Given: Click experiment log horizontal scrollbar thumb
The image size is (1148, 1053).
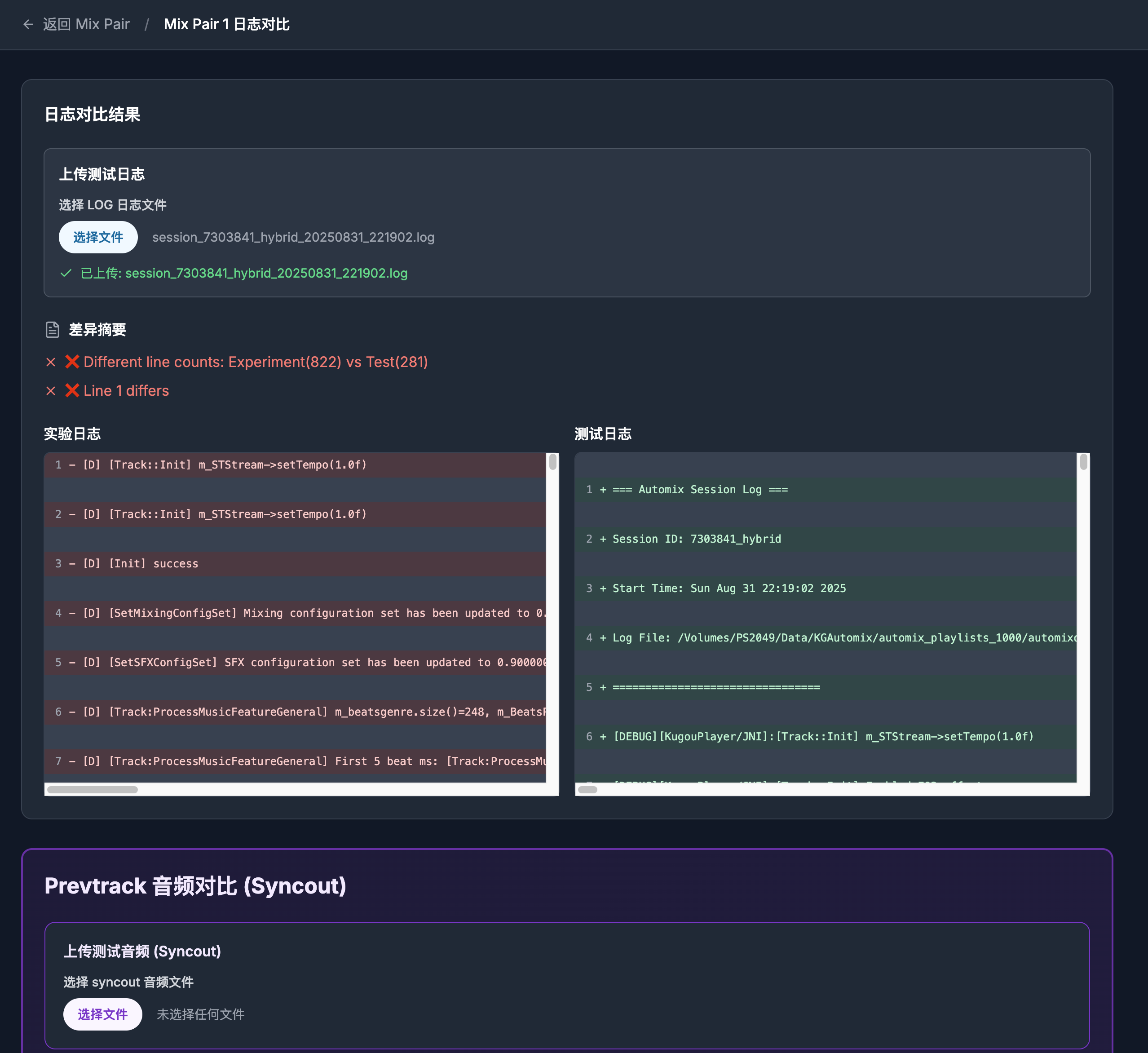Looking at the screenshot, I should [92, 790].
